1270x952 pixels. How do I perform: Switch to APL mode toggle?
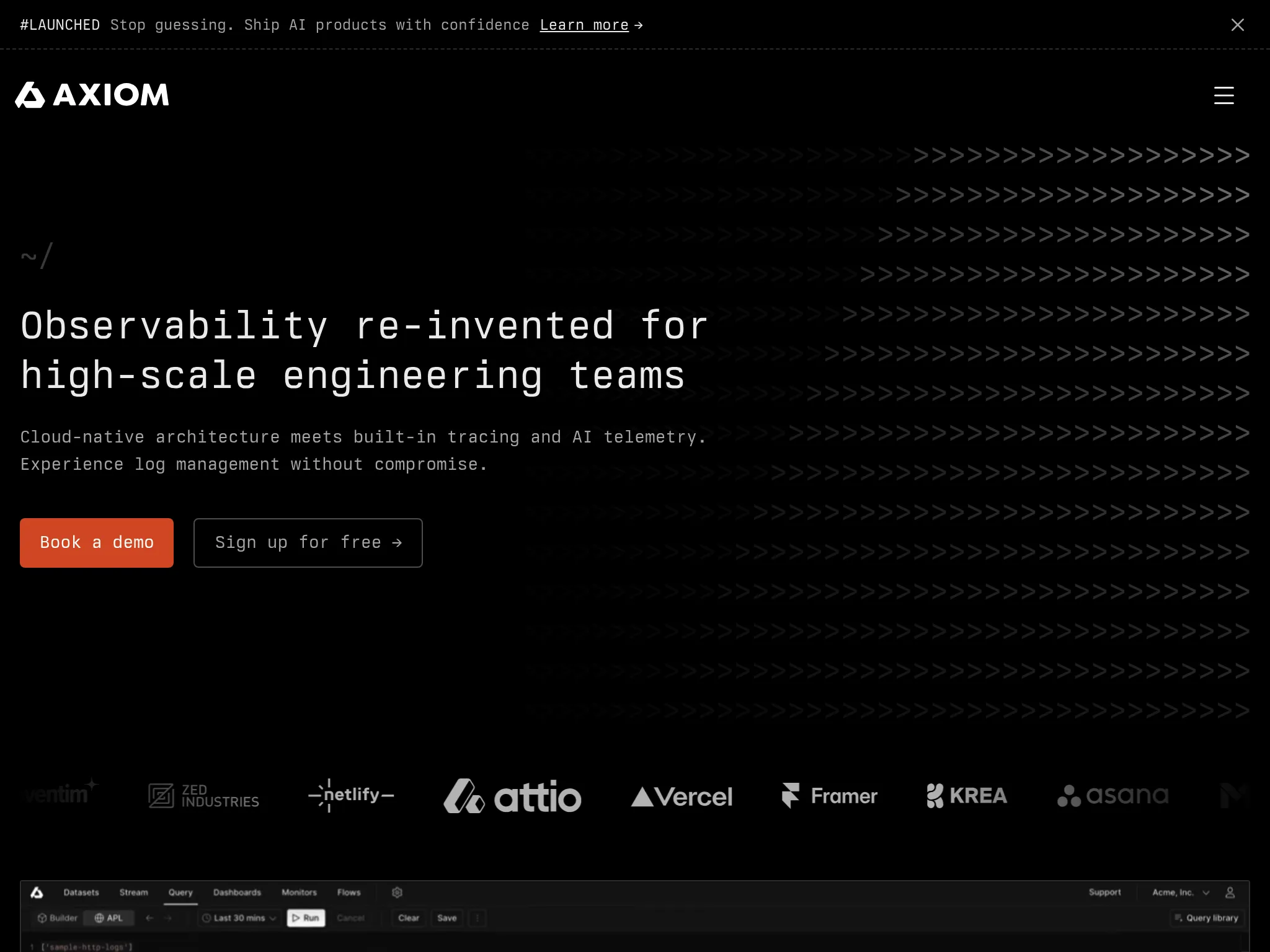(109, 918)
